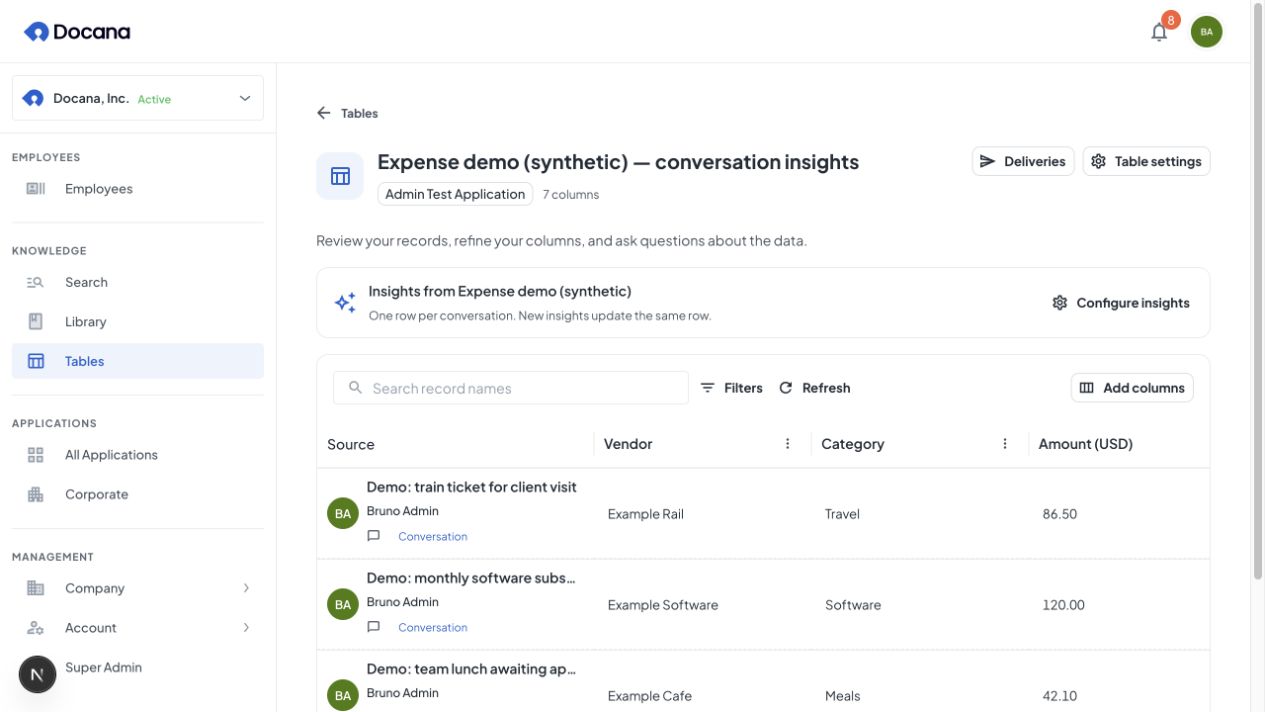Open the BA user avatar menu

(x=1206, y=32)
